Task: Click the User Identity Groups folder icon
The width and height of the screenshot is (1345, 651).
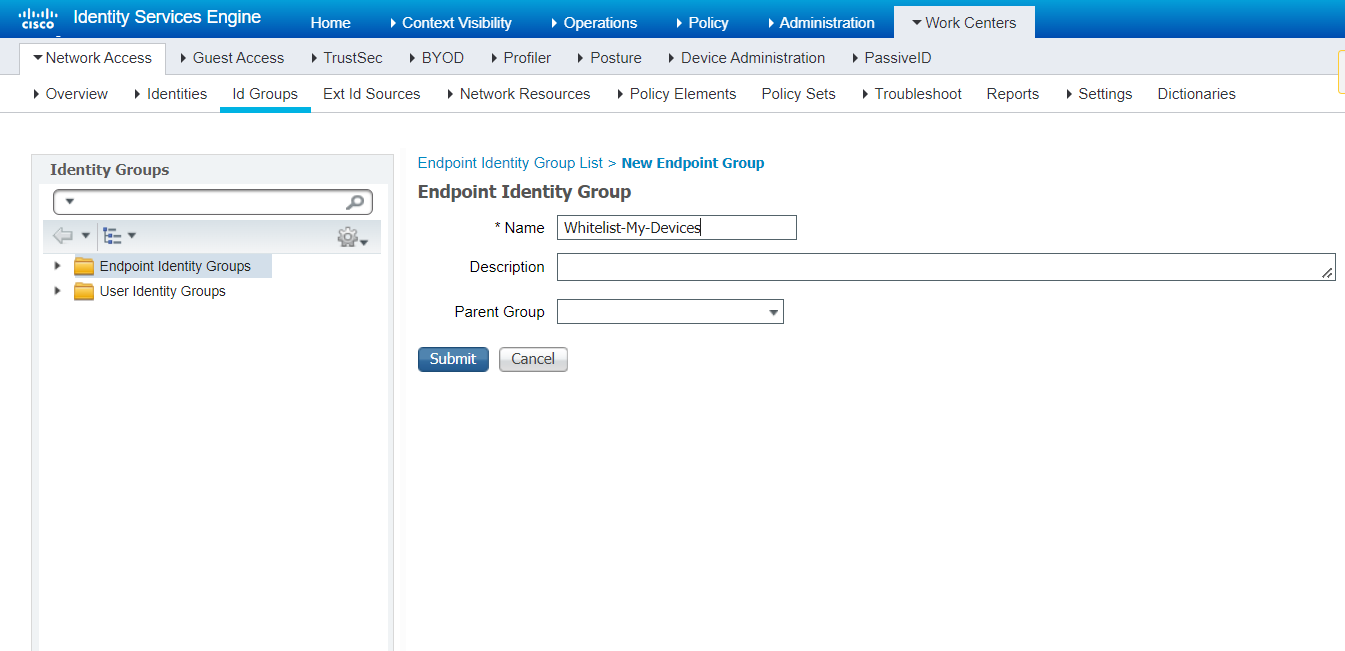Action: [84, 291]
